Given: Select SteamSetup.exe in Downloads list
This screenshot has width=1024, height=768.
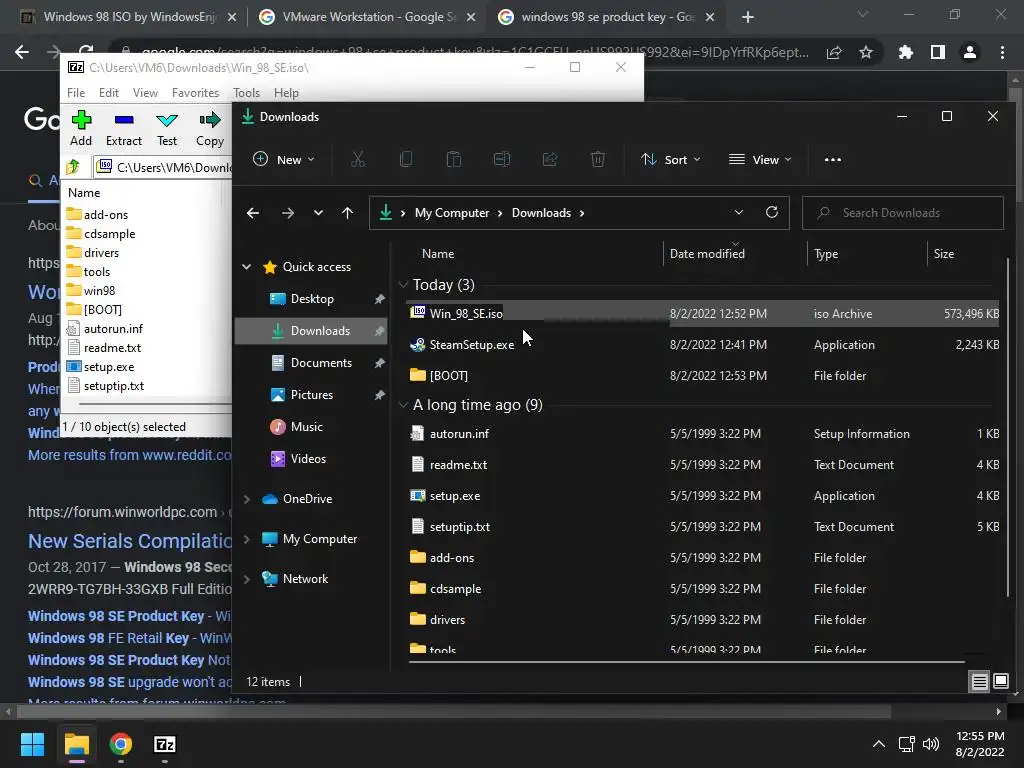Looking at the screenshot, I should pyautogui.click(x=702, y=345).
